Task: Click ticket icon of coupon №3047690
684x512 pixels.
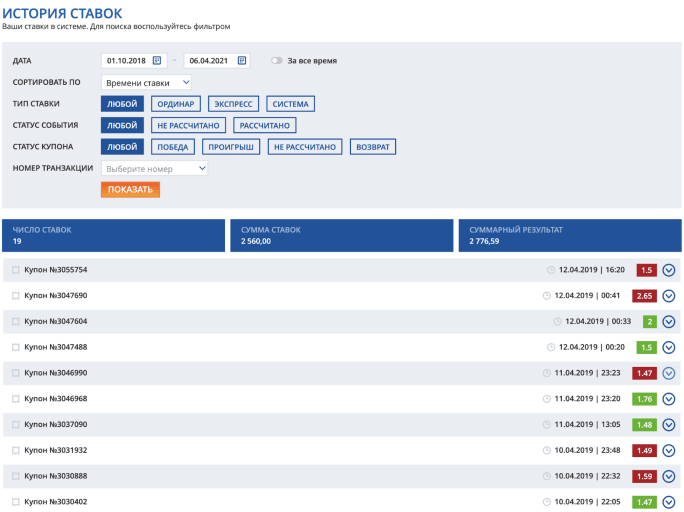Action: 16,296
